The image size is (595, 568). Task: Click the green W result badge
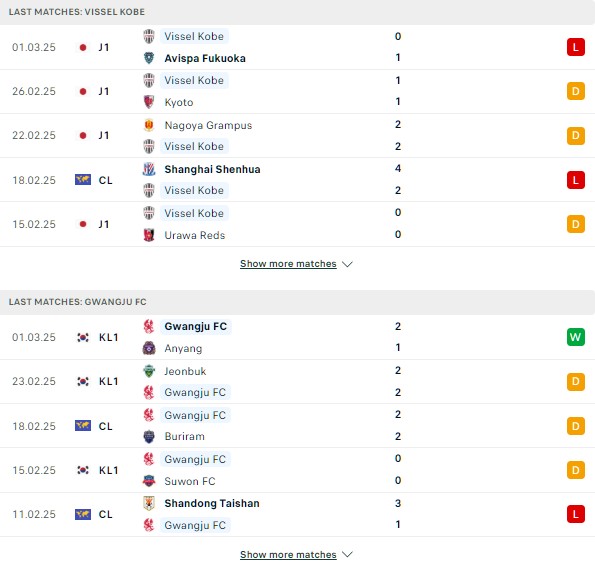click(576, 337)
